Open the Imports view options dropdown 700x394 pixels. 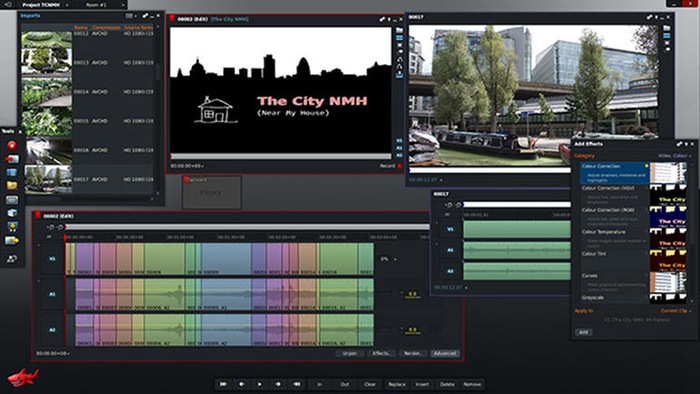click(x=130, y=16)
